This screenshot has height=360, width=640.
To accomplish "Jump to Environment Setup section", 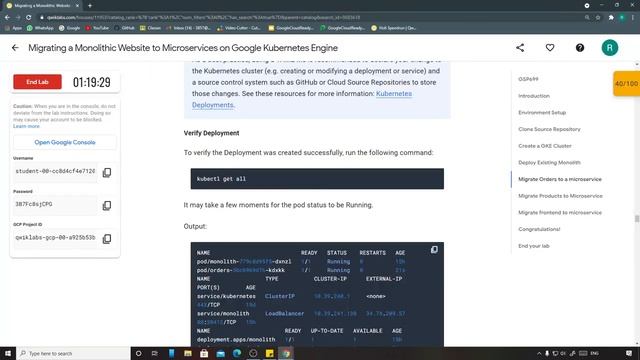I will pos(542,113).
